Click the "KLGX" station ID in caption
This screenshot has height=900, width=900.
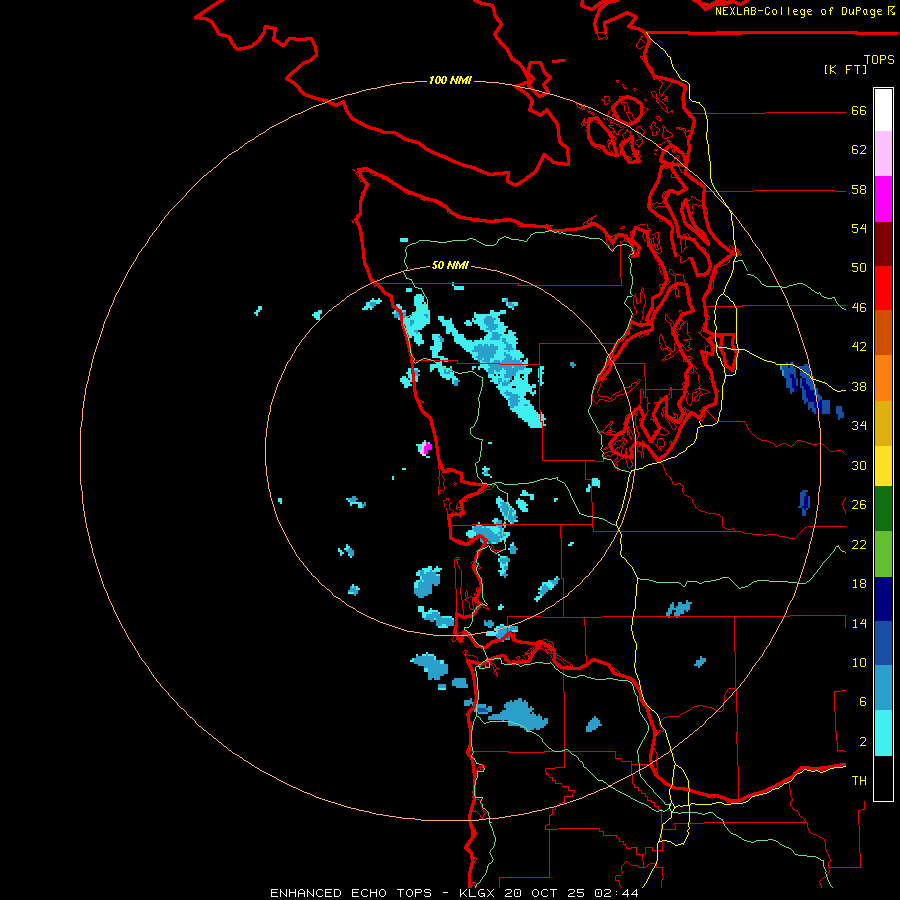(476, 893)
